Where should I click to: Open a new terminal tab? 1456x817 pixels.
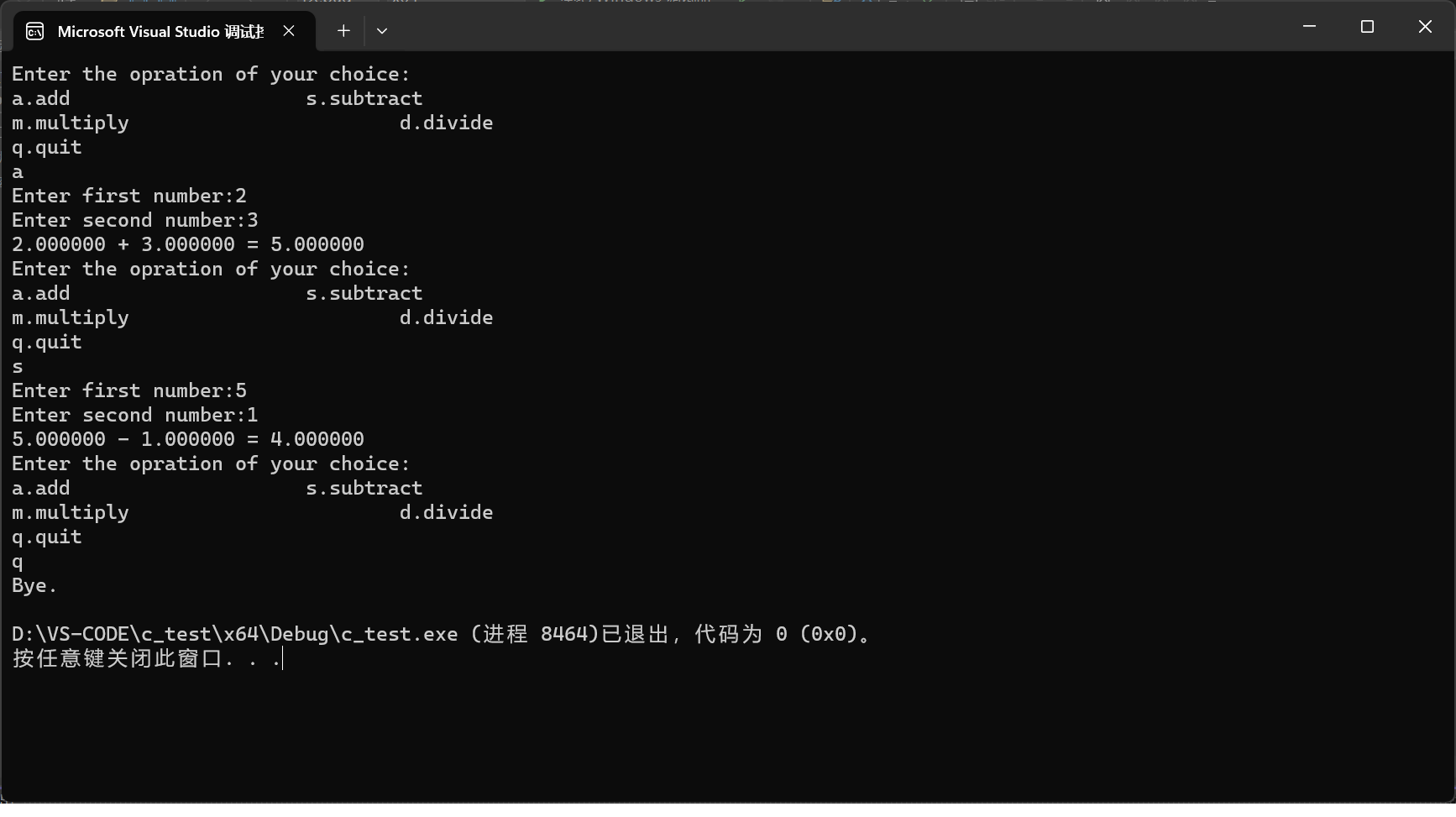(343, 31)
